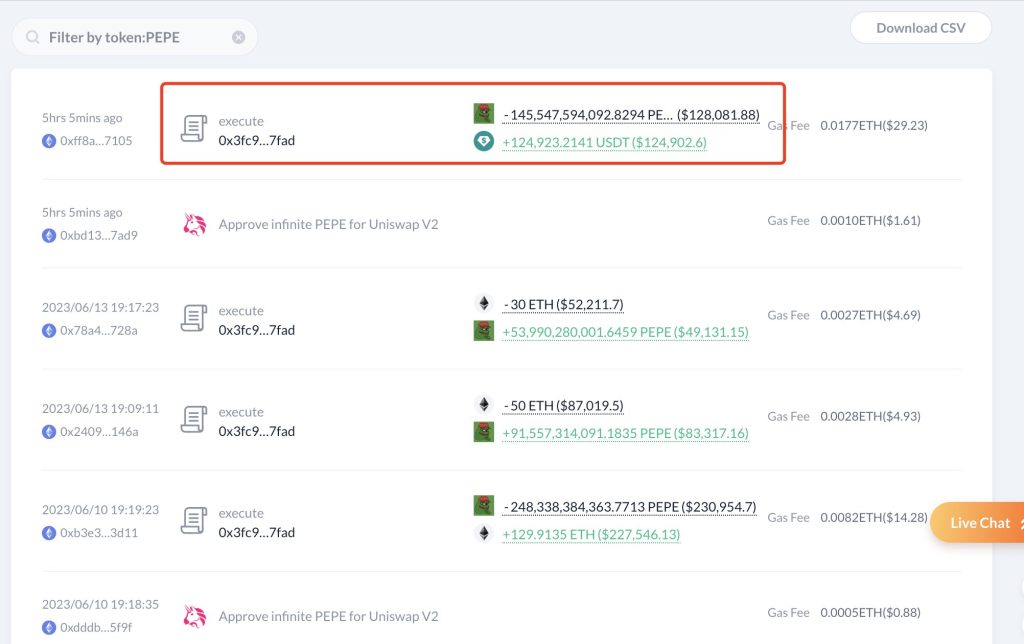
Task: Download the transaction history CSV
Action: [920, 28]
